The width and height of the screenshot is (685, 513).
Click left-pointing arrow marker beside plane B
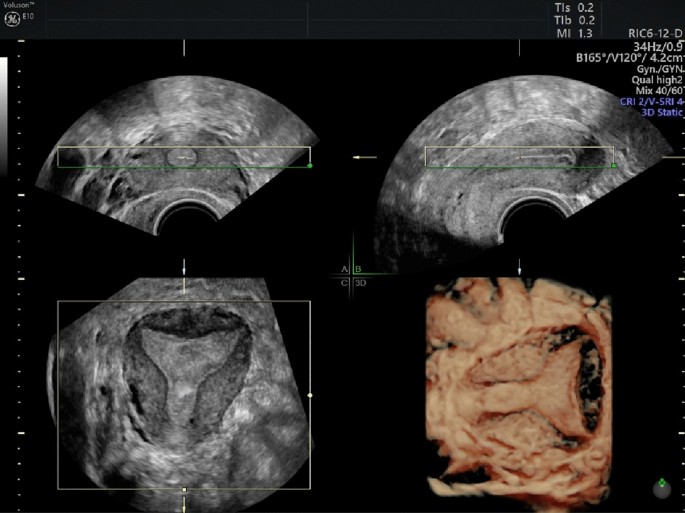click(365, 157)
